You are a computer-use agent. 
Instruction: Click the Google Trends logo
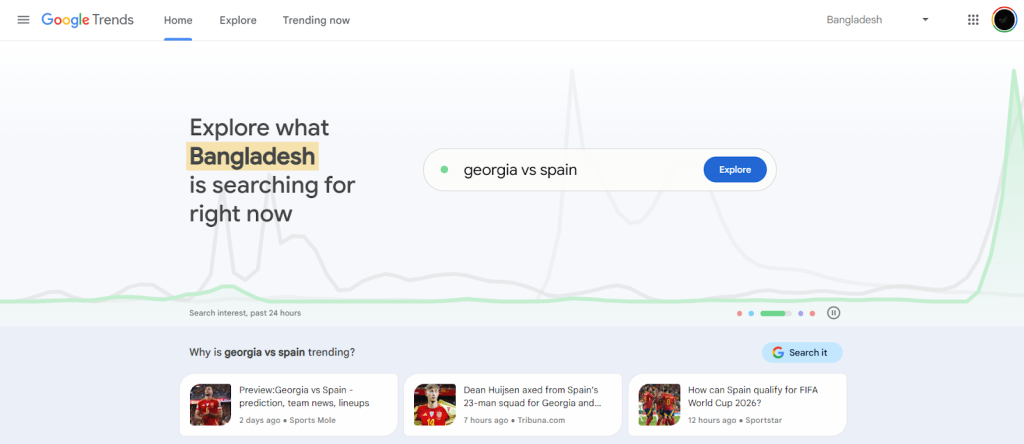[87, 20]
